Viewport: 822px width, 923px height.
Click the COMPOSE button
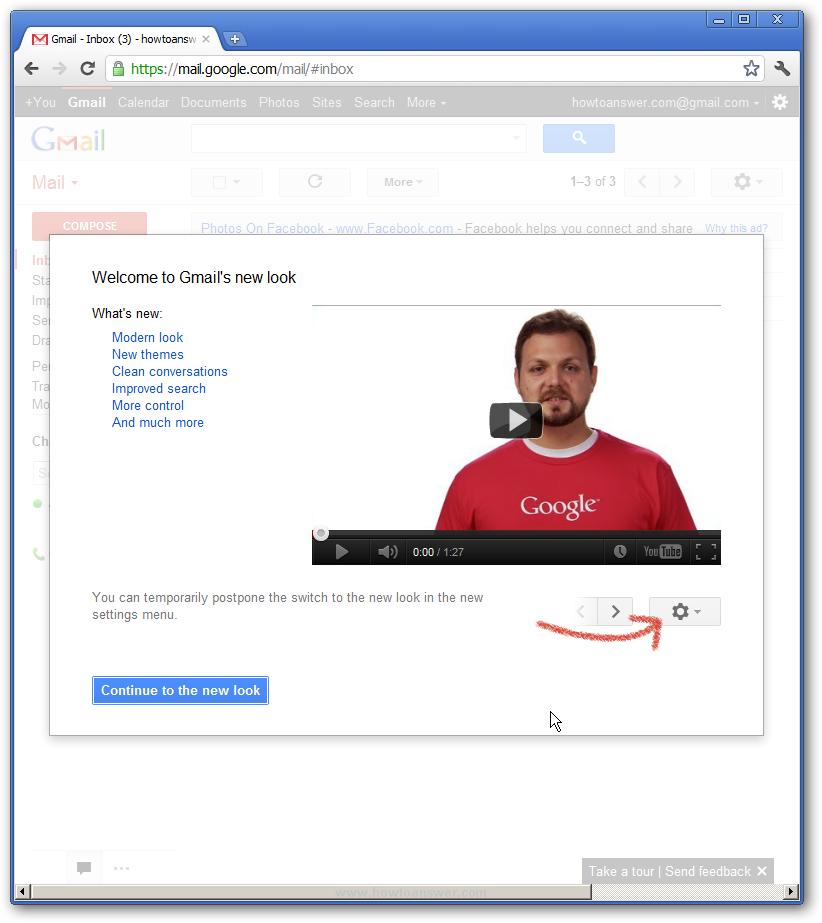pyautogui.click(x=90, y=226)
